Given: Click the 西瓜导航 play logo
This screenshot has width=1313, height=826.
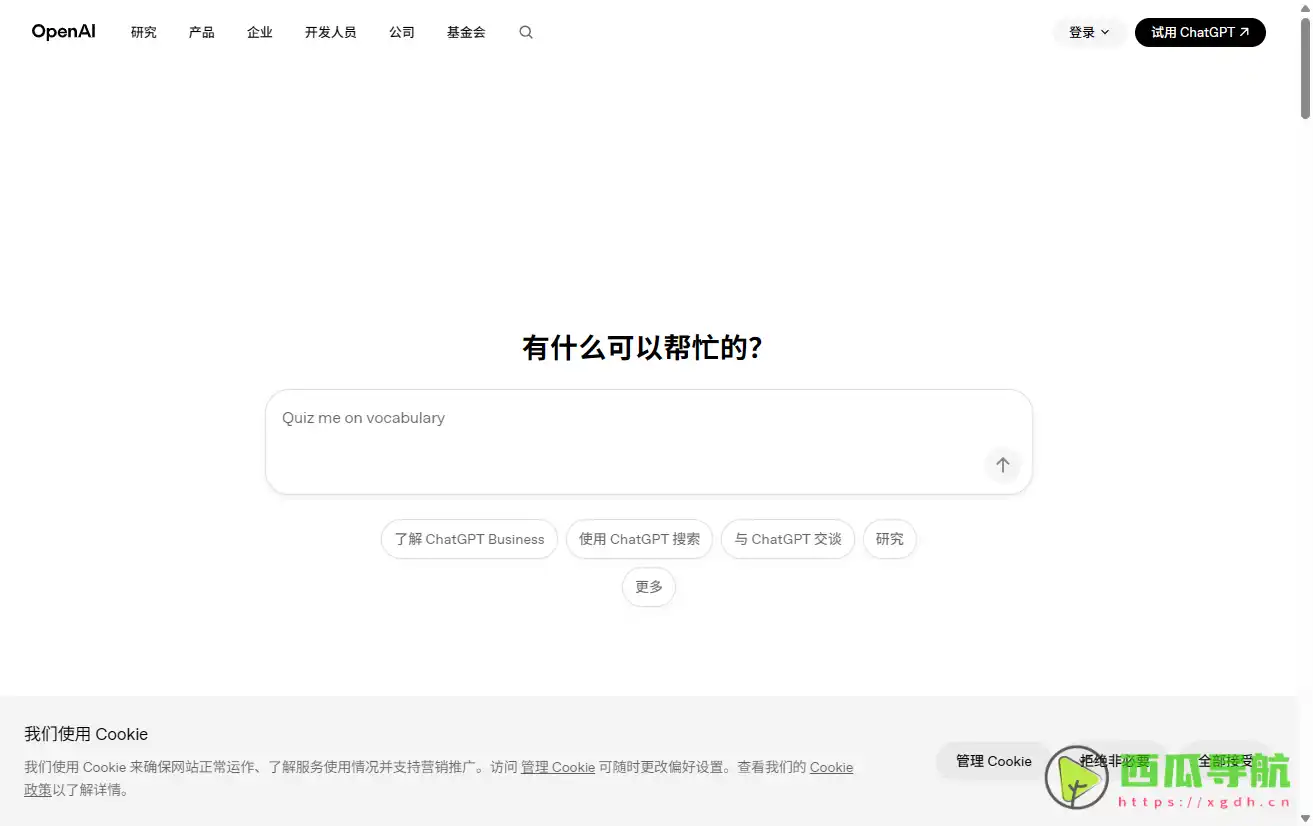Looking at the screenshot, I should pos(1077,778).
